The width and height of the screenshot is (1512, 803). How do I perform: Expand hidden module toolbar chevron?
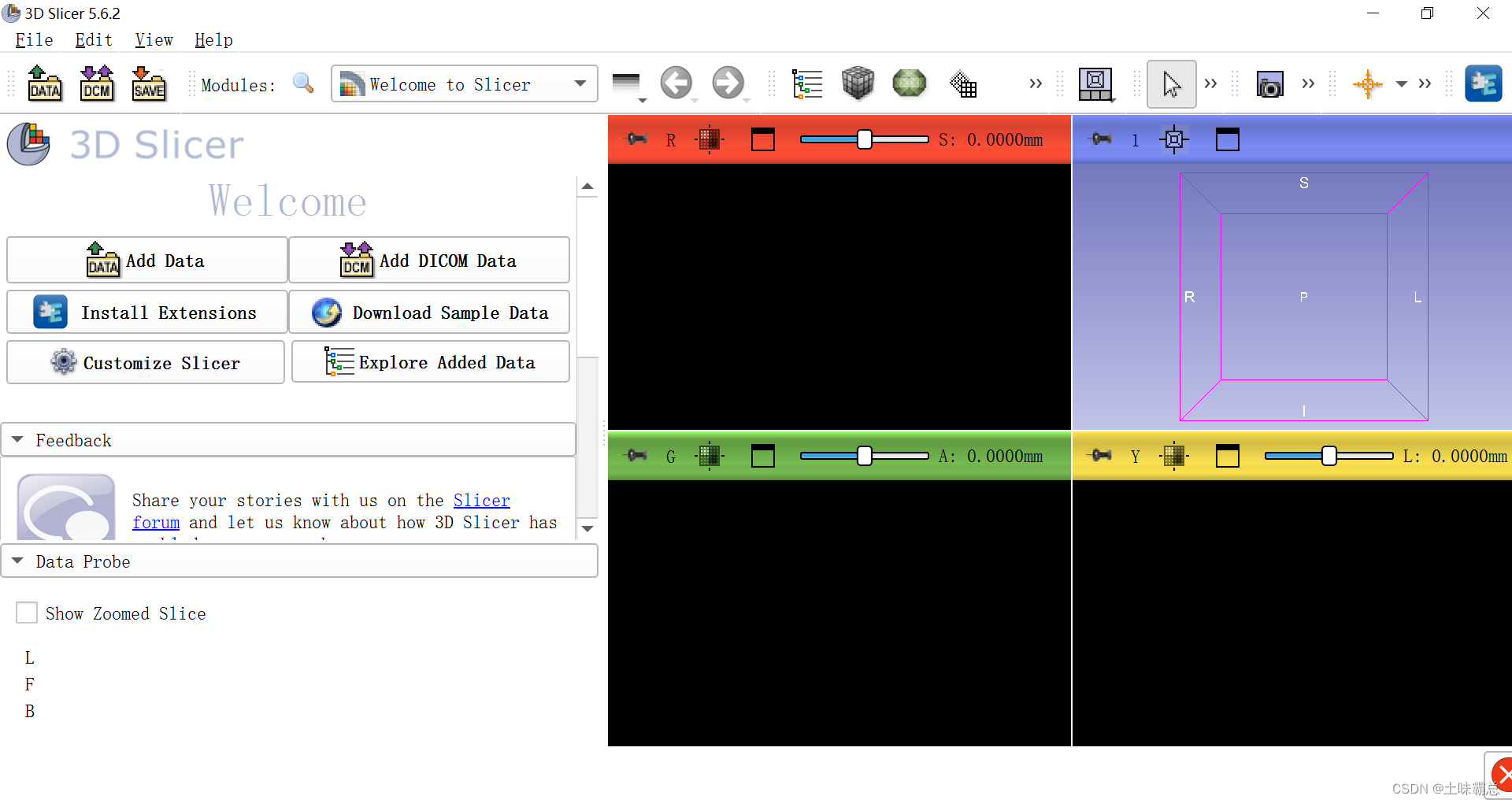coord(1036,83)
